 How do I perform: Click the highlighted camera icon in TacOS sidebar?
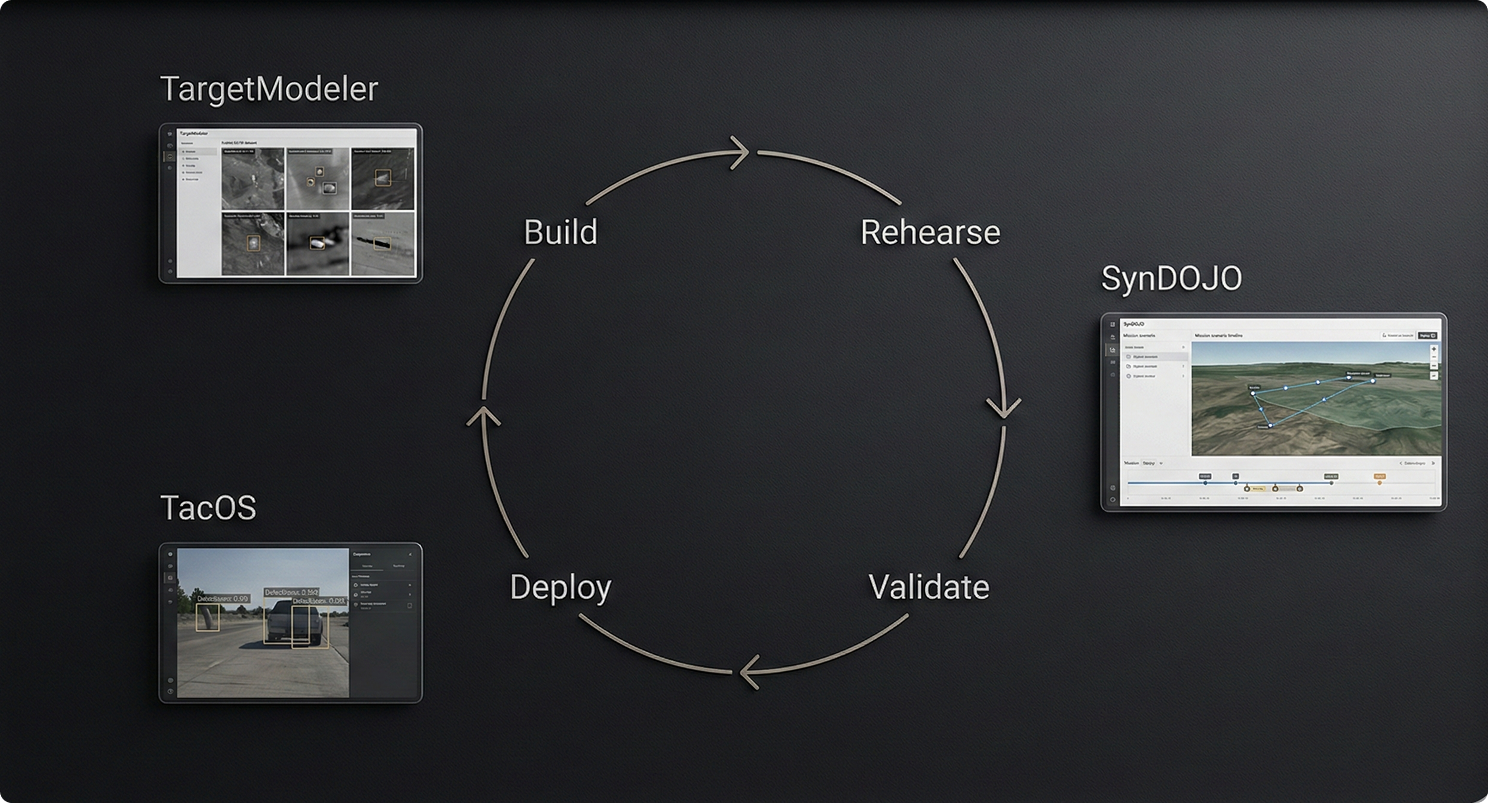170,578
